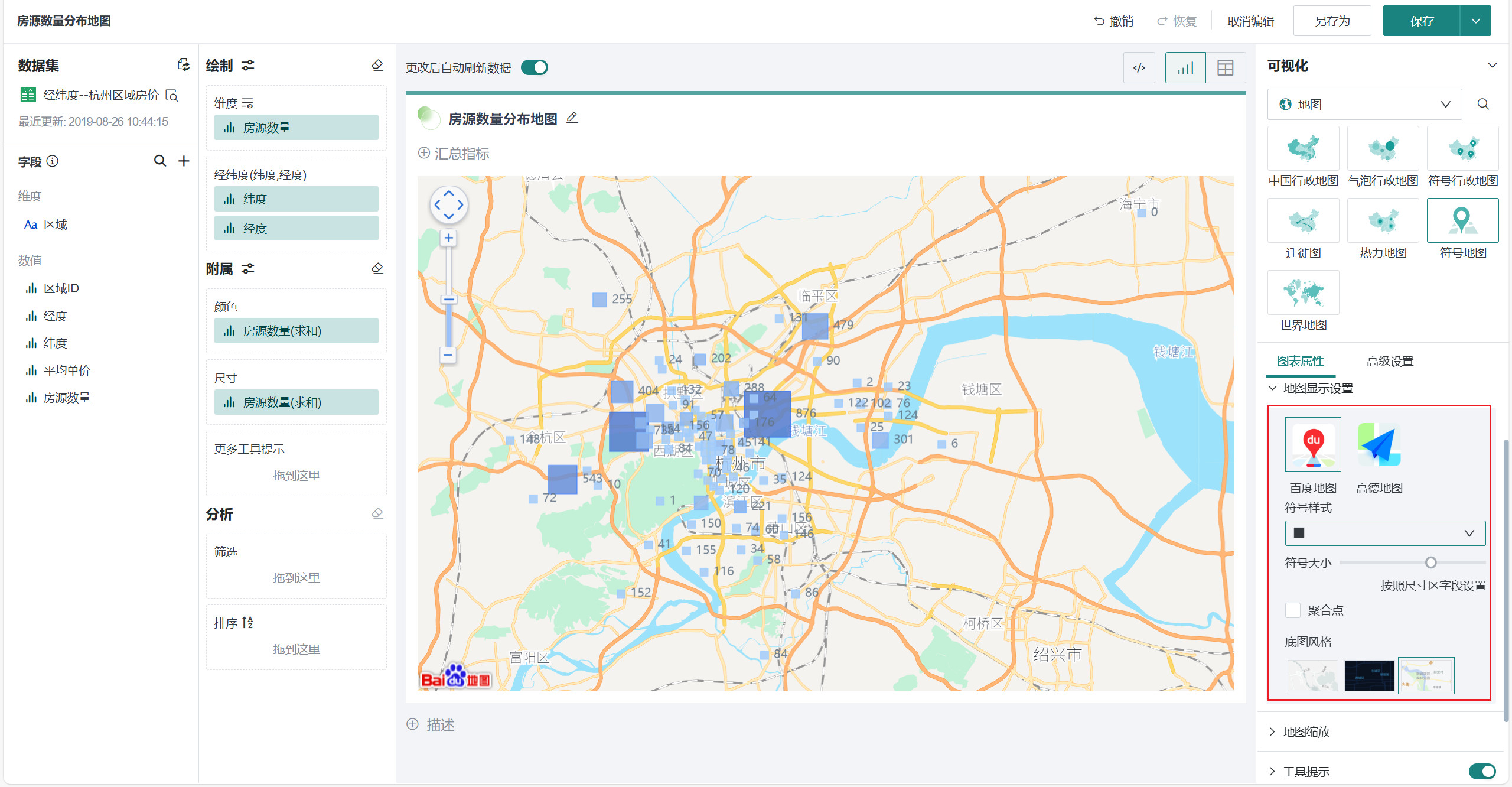
Task: Open 符号样式 dropdown
Action: pyautogui.click(x=1384, y=533)
